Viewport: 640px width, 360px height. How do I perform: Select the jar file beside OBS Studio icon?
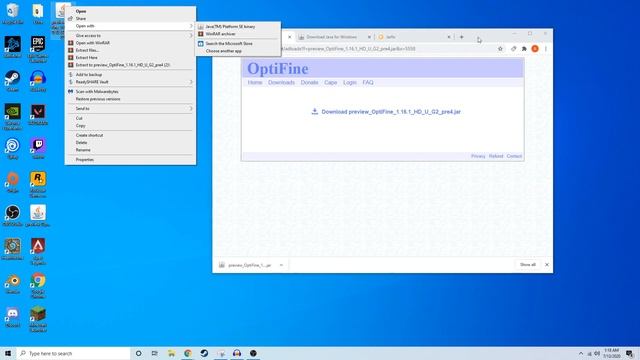tap(38, 216)
